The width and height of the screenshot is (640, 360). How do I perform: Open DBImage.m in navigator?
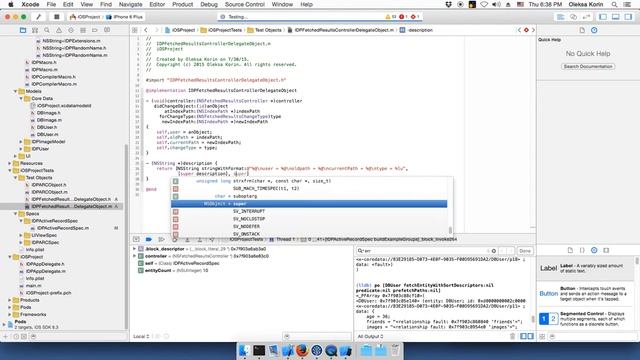[49, 120]
